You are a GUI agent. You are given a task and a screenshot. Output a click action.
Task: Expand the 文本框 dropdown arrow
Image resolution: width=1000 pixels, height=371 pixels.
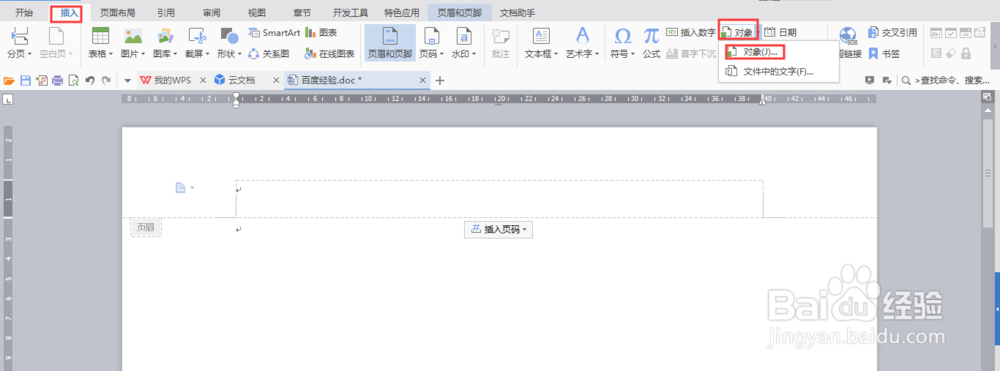click(555, 54)
